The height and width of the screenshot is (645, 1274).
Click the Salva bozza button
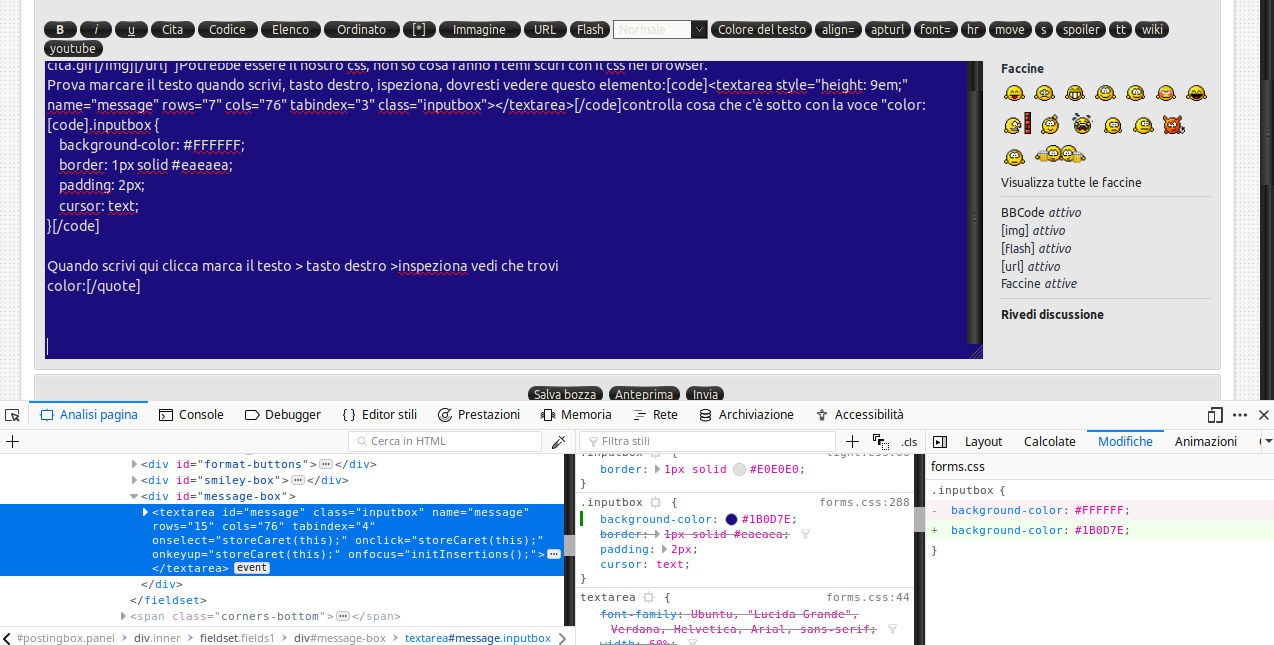point(565,394)
